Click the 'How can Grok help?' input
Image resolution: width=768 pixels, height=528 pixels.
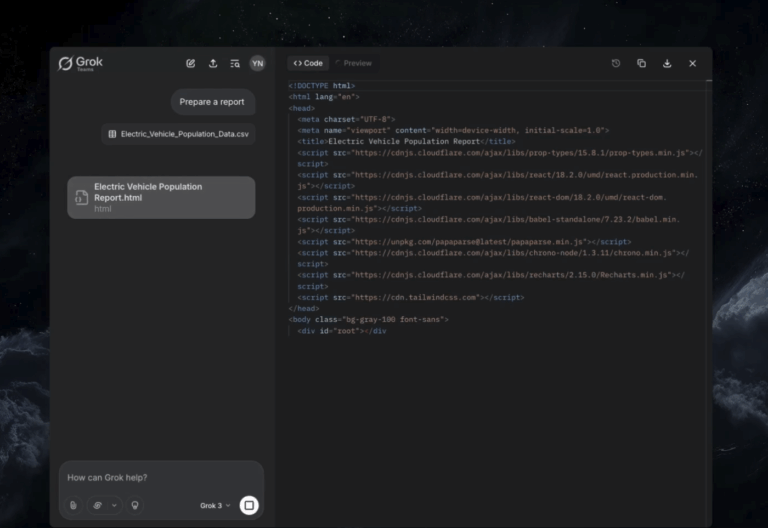[161, 478]
